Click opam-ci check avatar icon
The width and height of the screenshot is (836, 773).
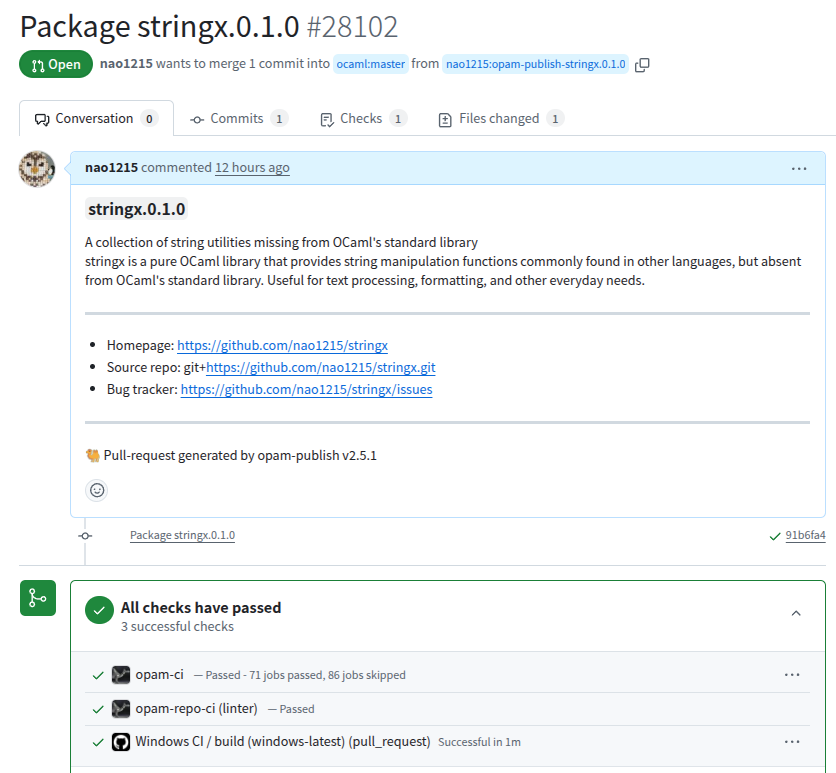pos(121,675)
